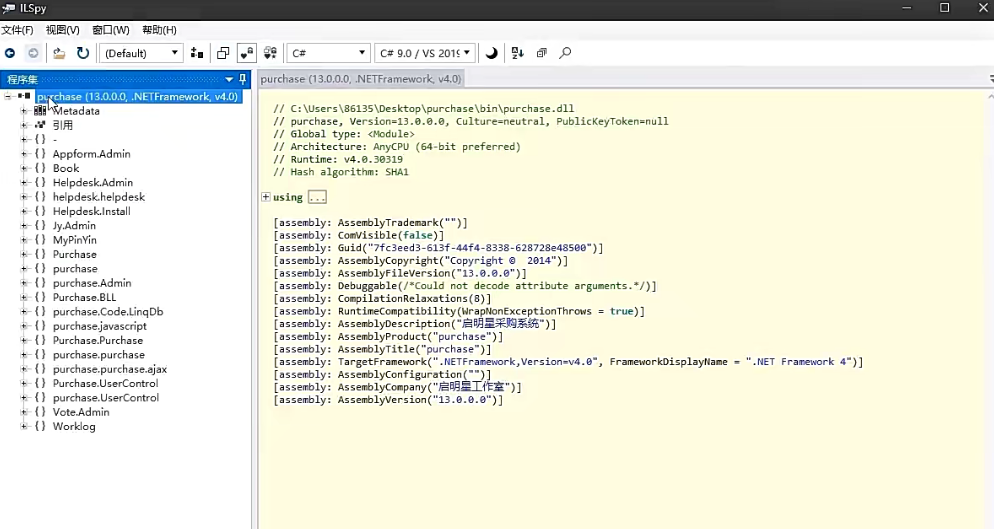Click the AssemblyTrademark attribute link
The image size is (994, 529).
click(x=388, y=223)
